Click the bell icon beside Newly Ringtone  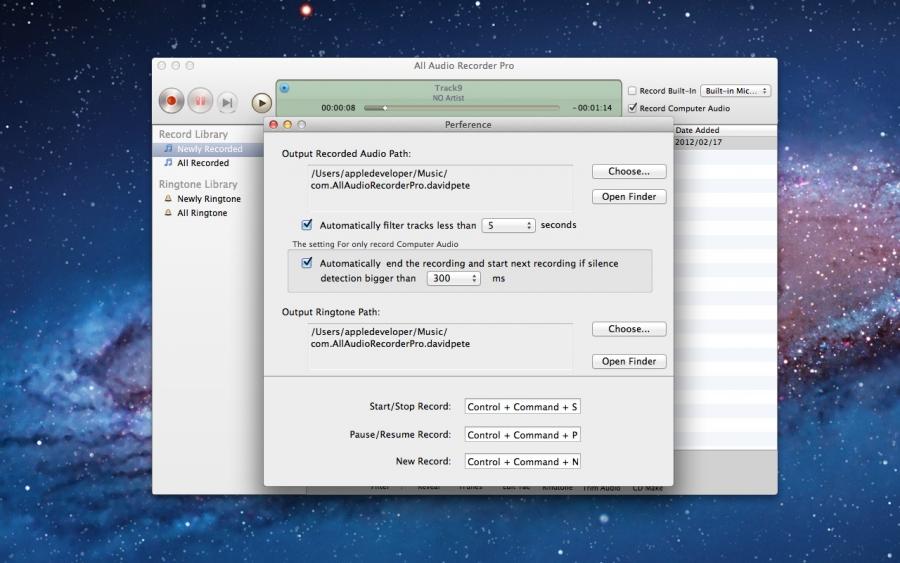168,199
